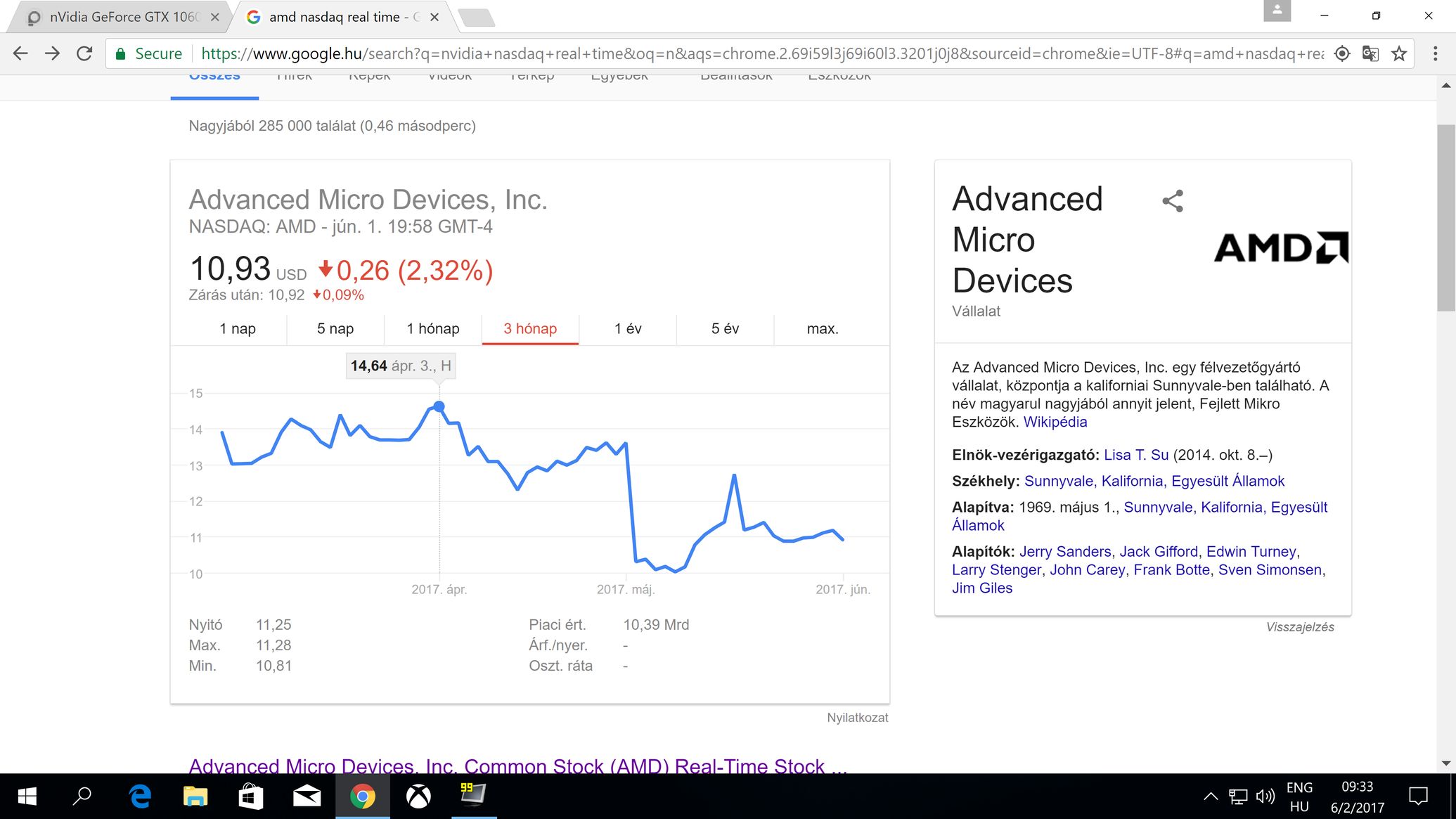Open the Larry Stenger founder link
This screenshot has height=819, width=1456.
996,570
